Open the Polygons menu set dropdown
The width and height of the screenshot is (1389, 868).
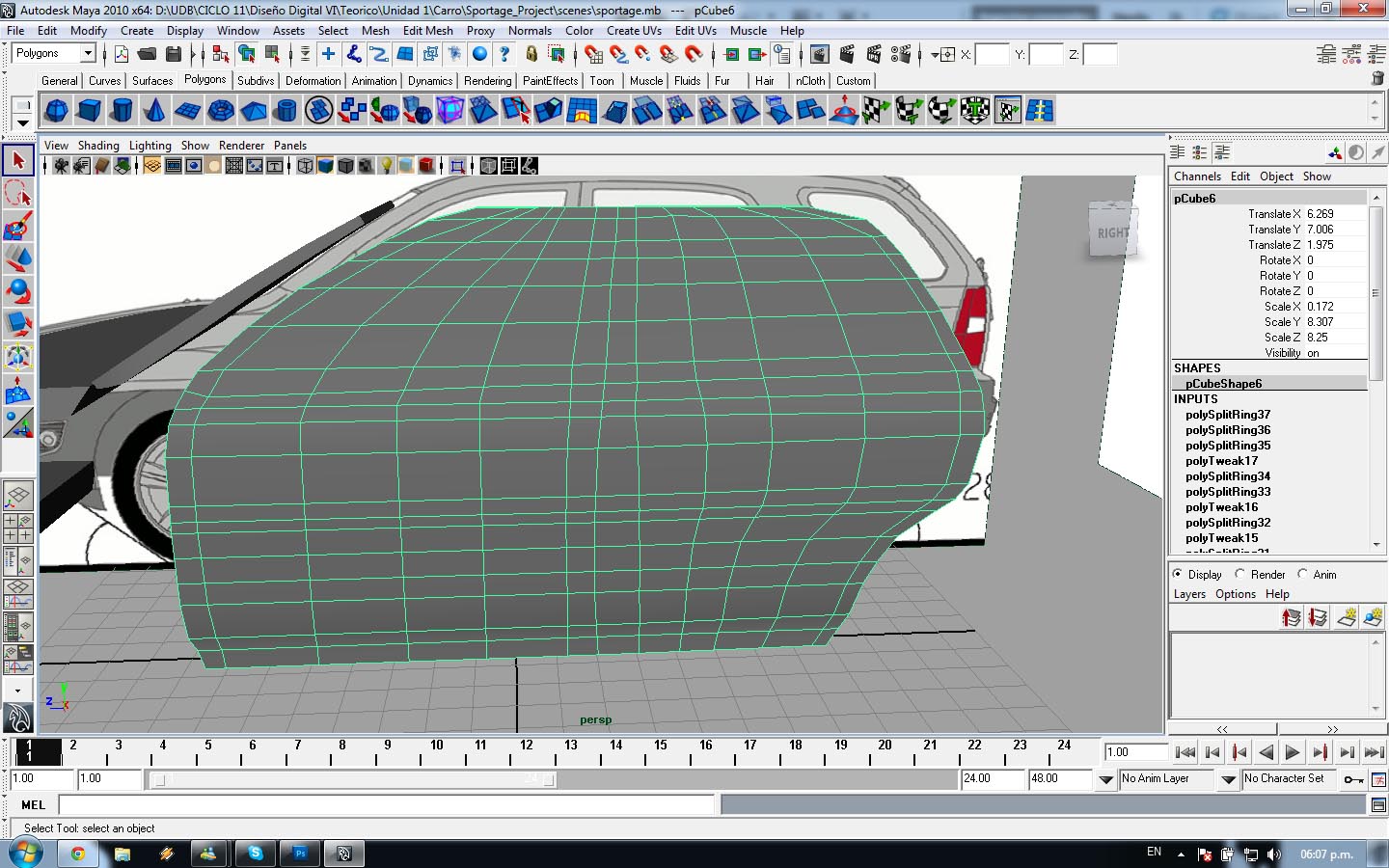pos(88,54)
